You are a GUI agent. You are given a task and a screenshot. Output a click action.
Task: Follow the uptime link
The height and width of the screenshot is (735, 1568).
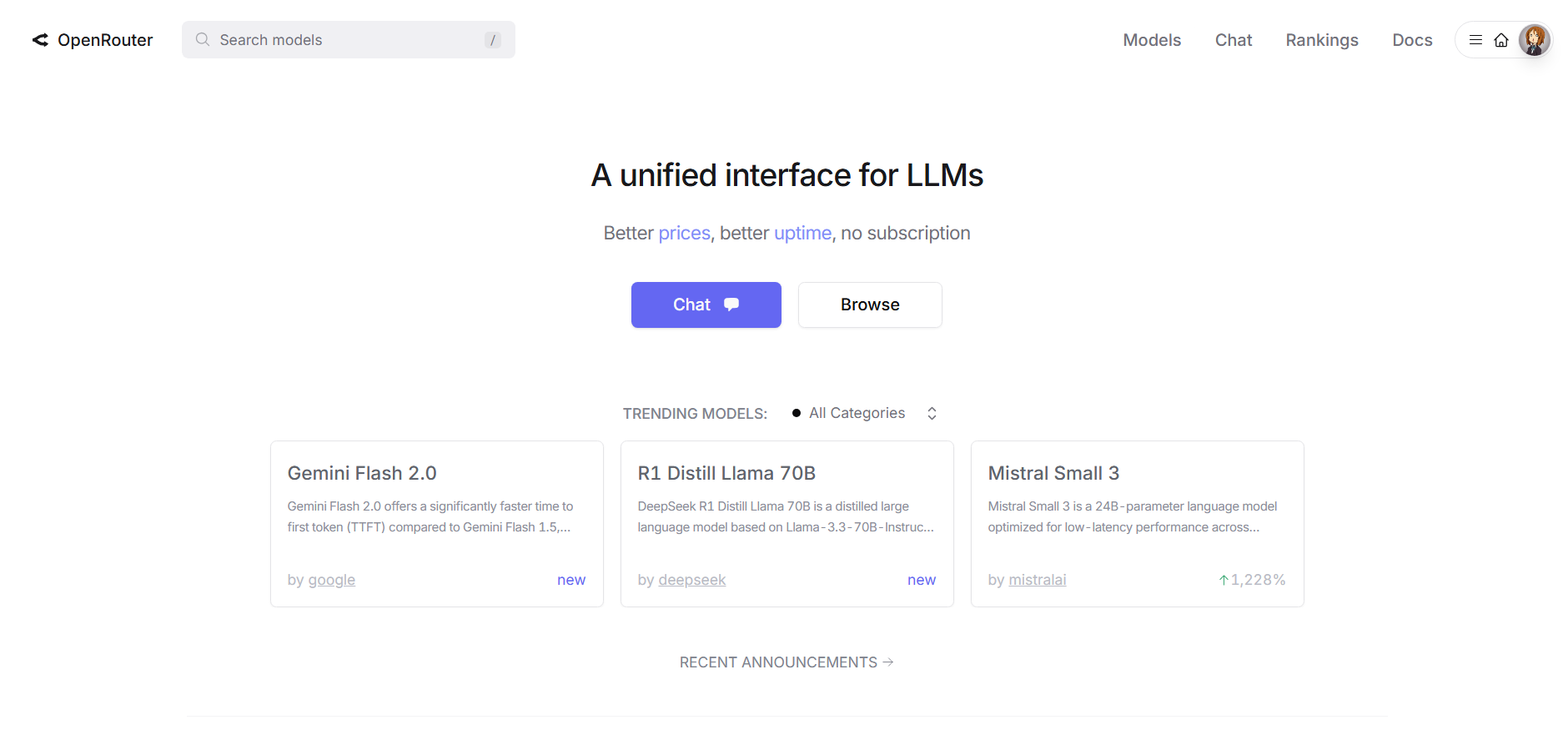(802, 233)
